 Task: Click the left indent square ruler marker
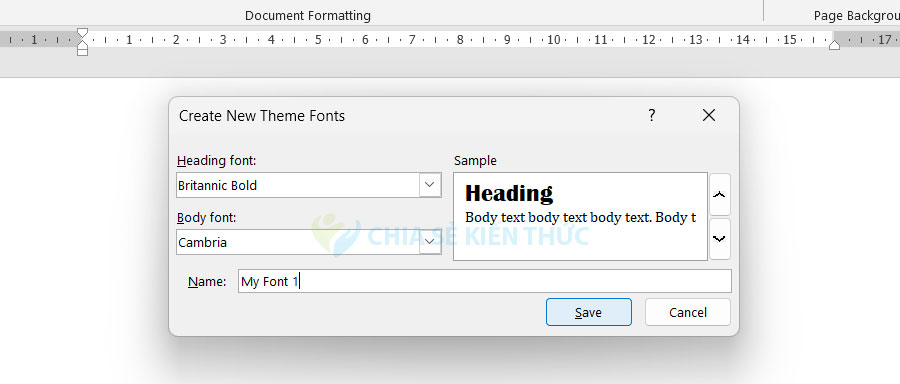pyautogui.click(x=83, y=52)
